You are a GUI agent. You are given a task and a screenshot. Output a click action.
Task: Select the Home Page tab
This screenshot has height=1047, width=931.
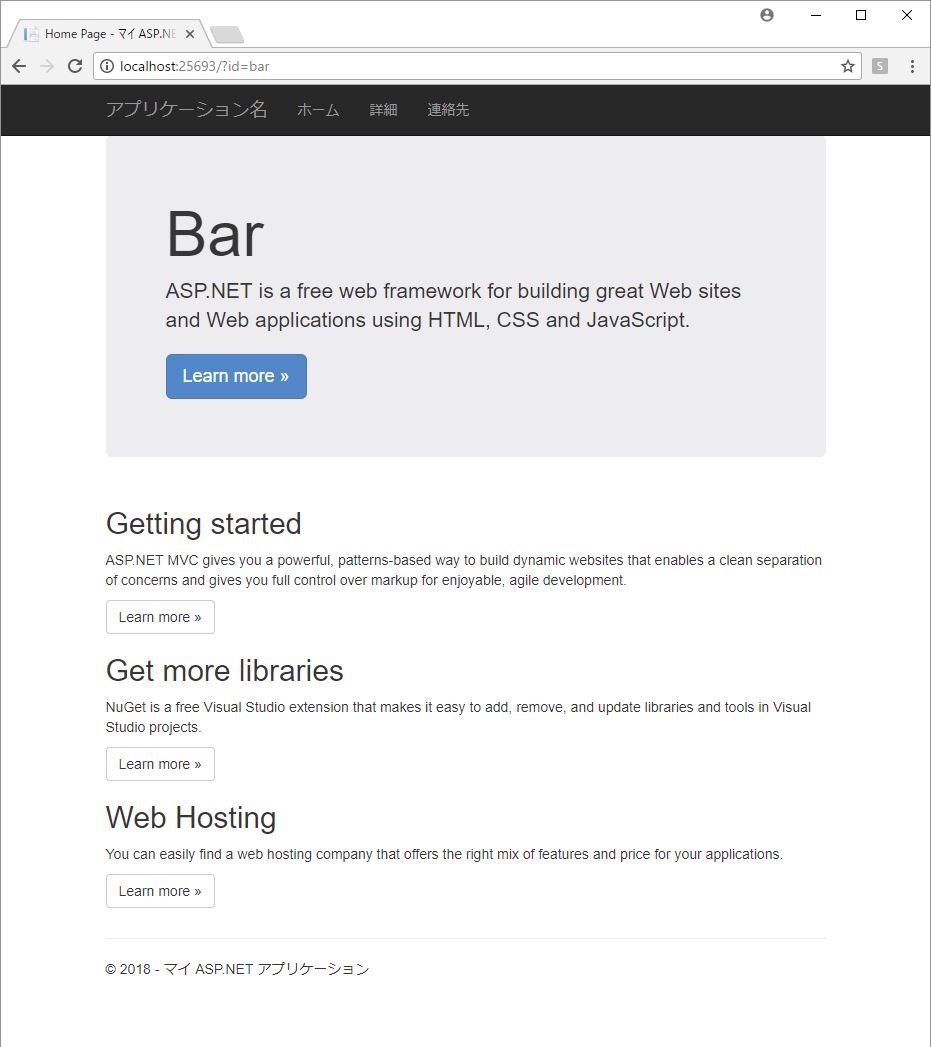(108, 34)
